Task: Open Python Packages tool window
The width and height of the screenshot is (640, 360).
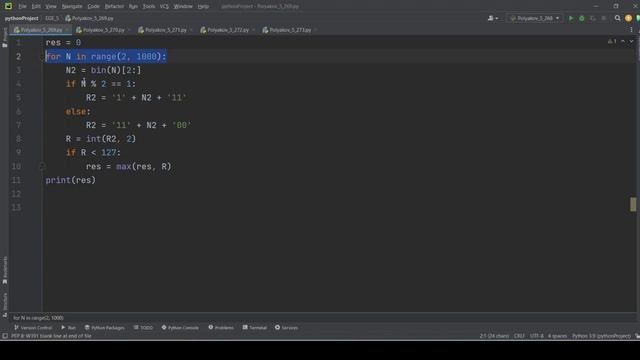Action: tap(104, 327)
